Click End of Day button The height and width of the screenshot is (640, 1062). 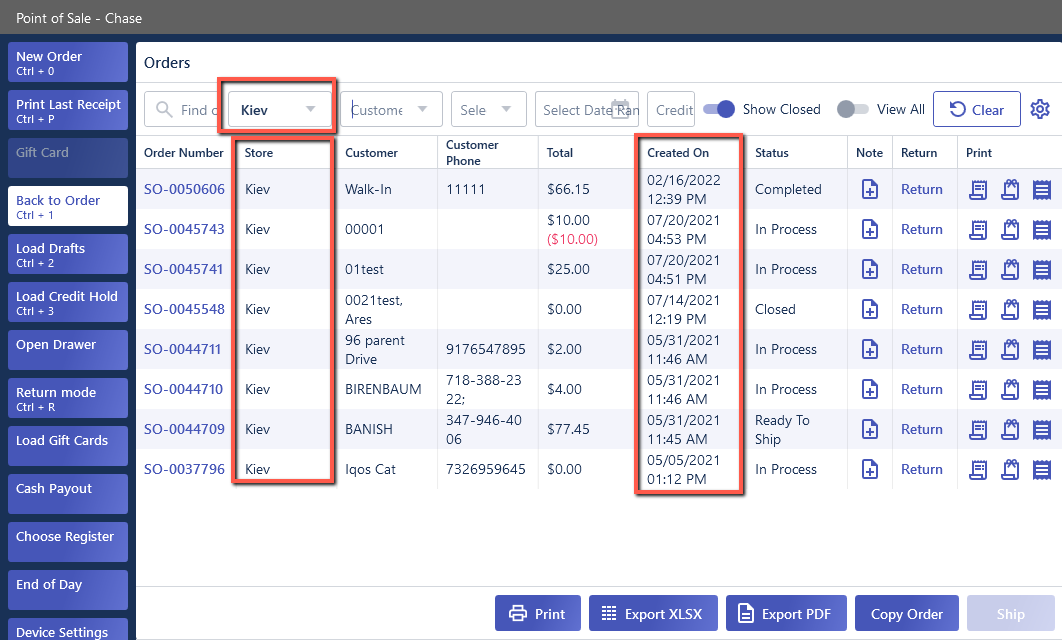68,591
